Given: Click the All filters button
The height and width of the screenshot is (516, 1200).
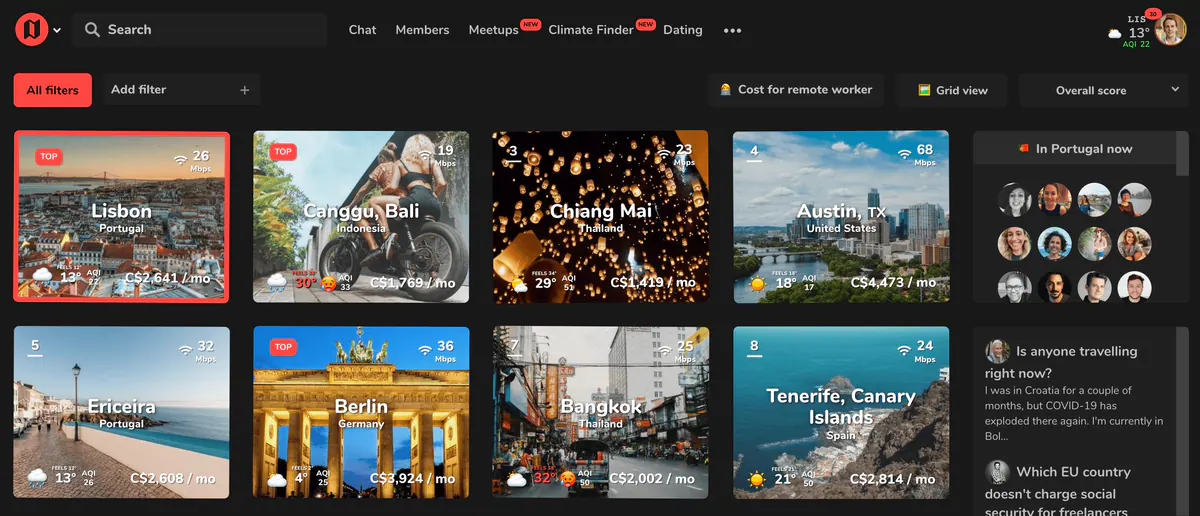Looking at the screenshot, I should (53, 90).
